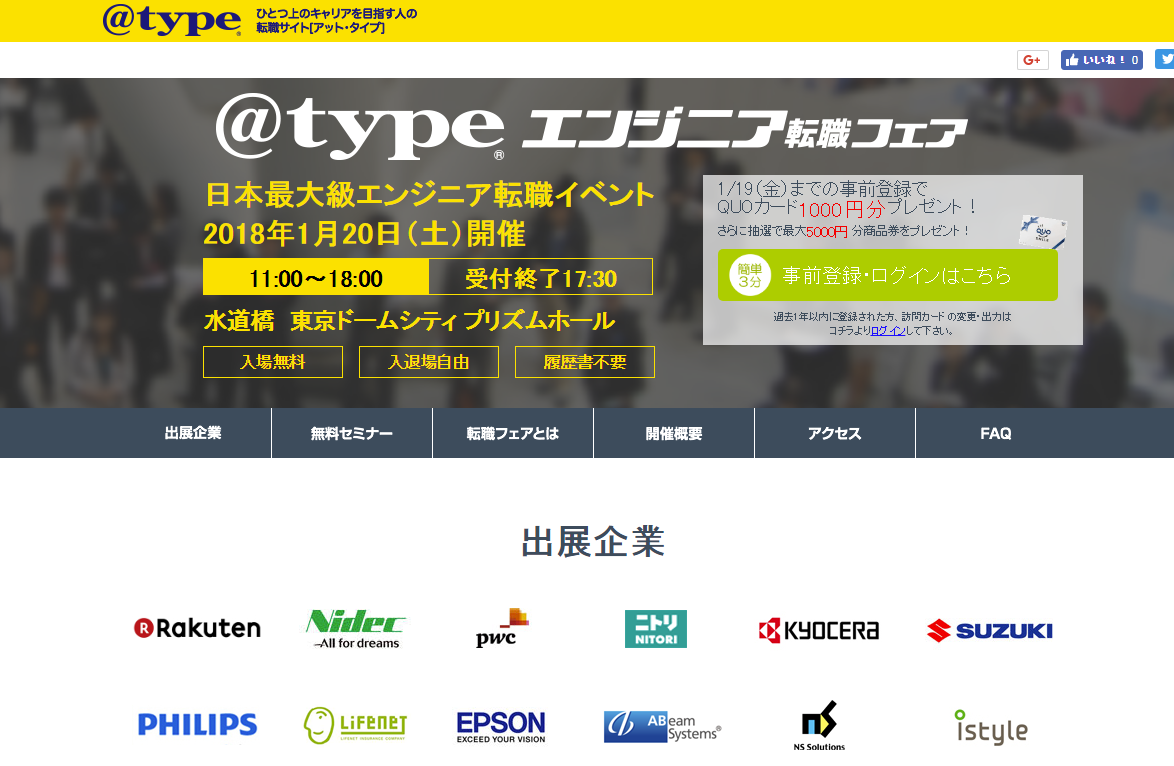
Task: Click the NS Solutions logo
Action: (x=819, y=726)
